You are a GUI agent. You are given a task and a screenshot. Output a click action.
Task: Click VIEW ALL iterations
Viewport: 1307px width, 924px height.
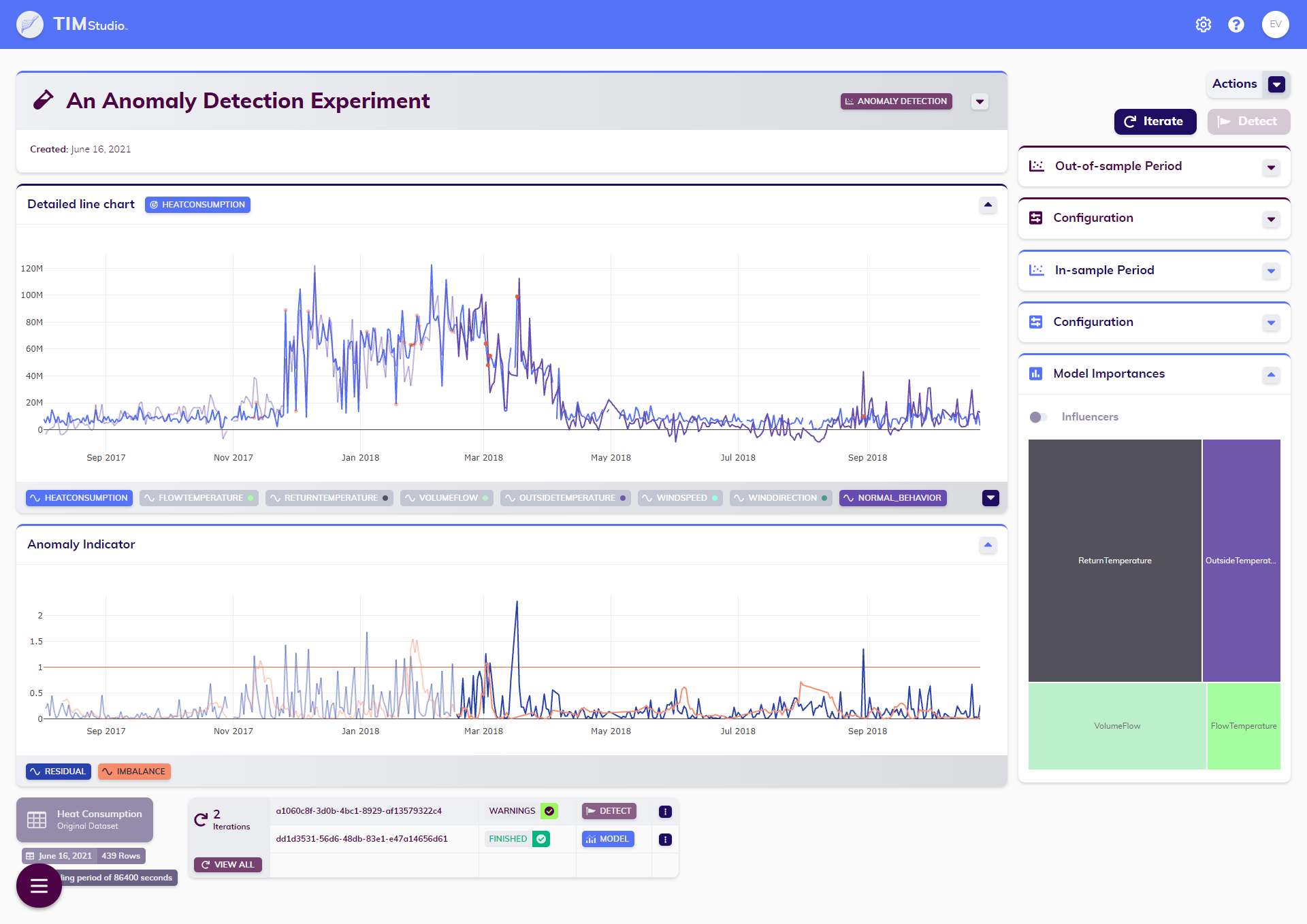(227, 865)
